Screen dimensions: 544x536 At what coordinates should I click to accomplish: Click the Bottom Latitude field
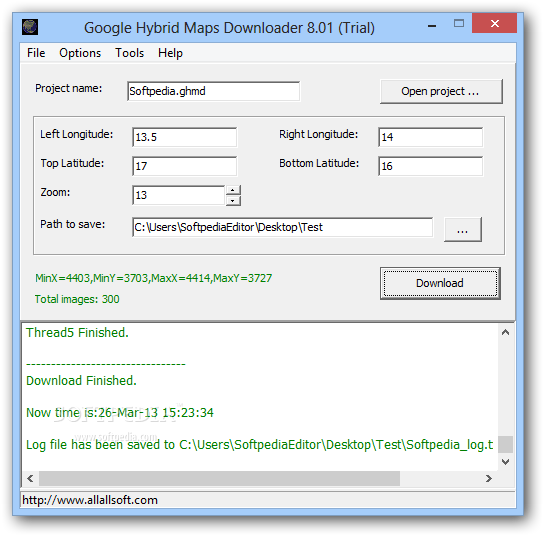click(x=430, y=166)
